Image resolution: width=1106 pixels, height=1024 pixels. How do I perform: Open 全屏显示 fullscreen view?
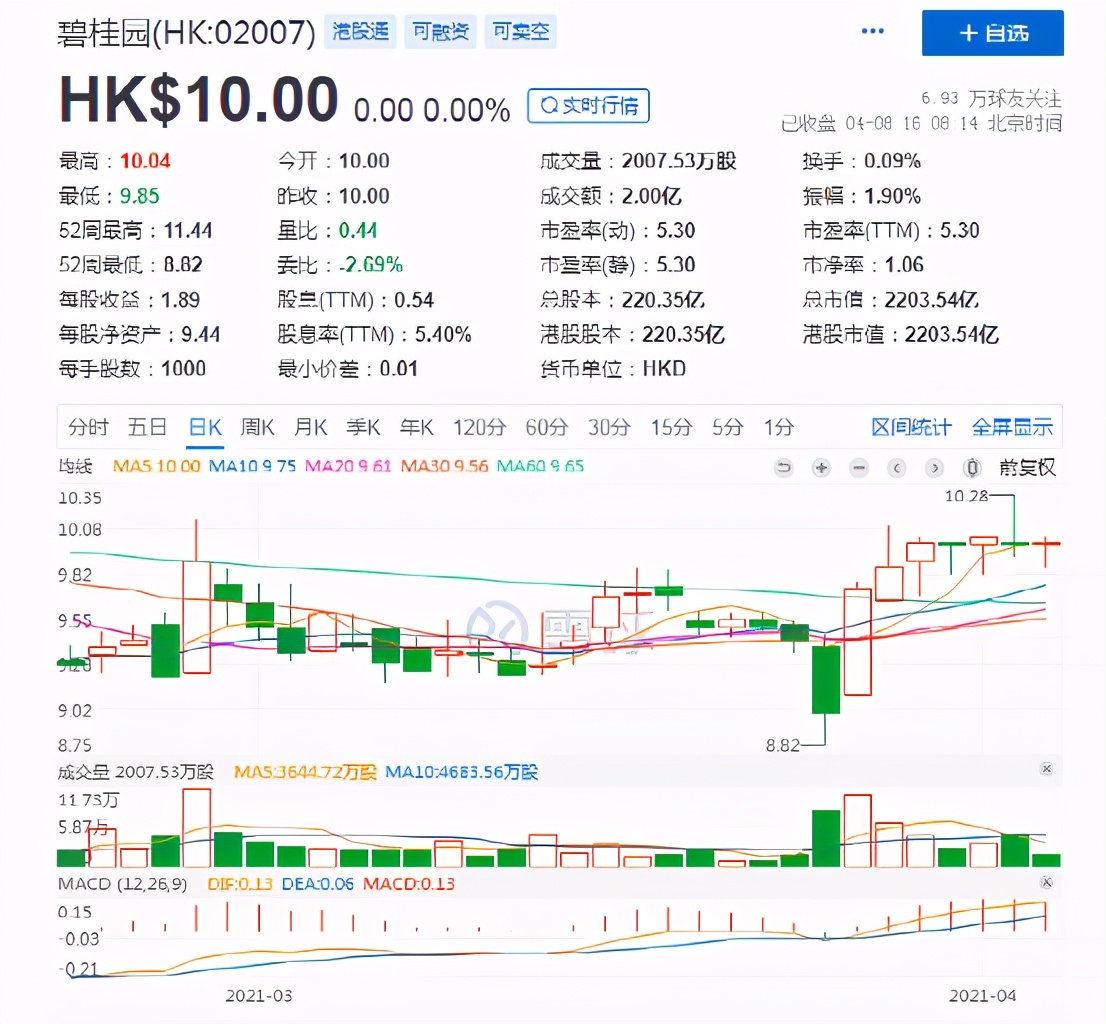pos(1012,427)
